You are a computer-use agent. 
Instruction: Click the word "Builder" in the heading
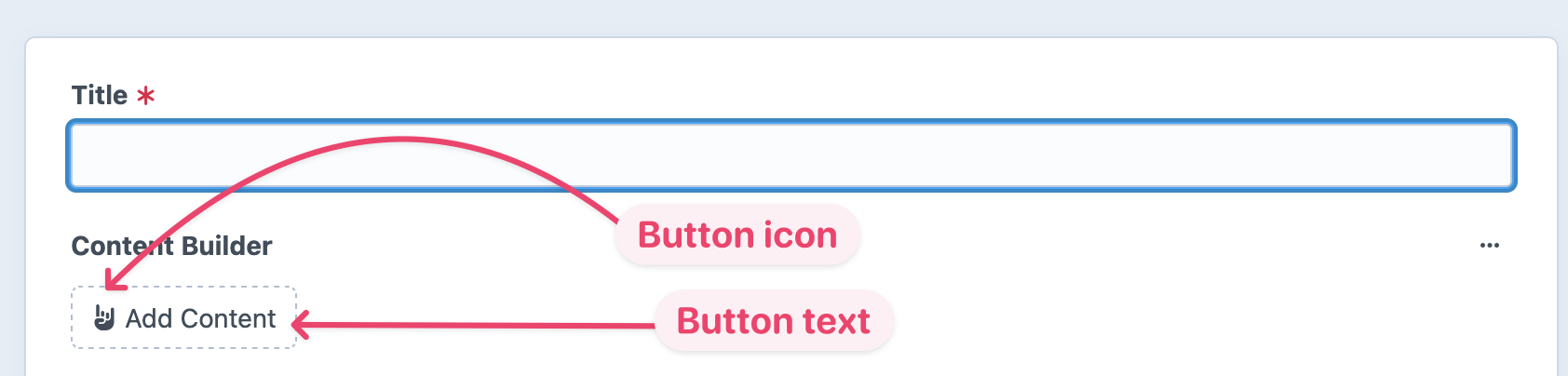tap(226, 246)
